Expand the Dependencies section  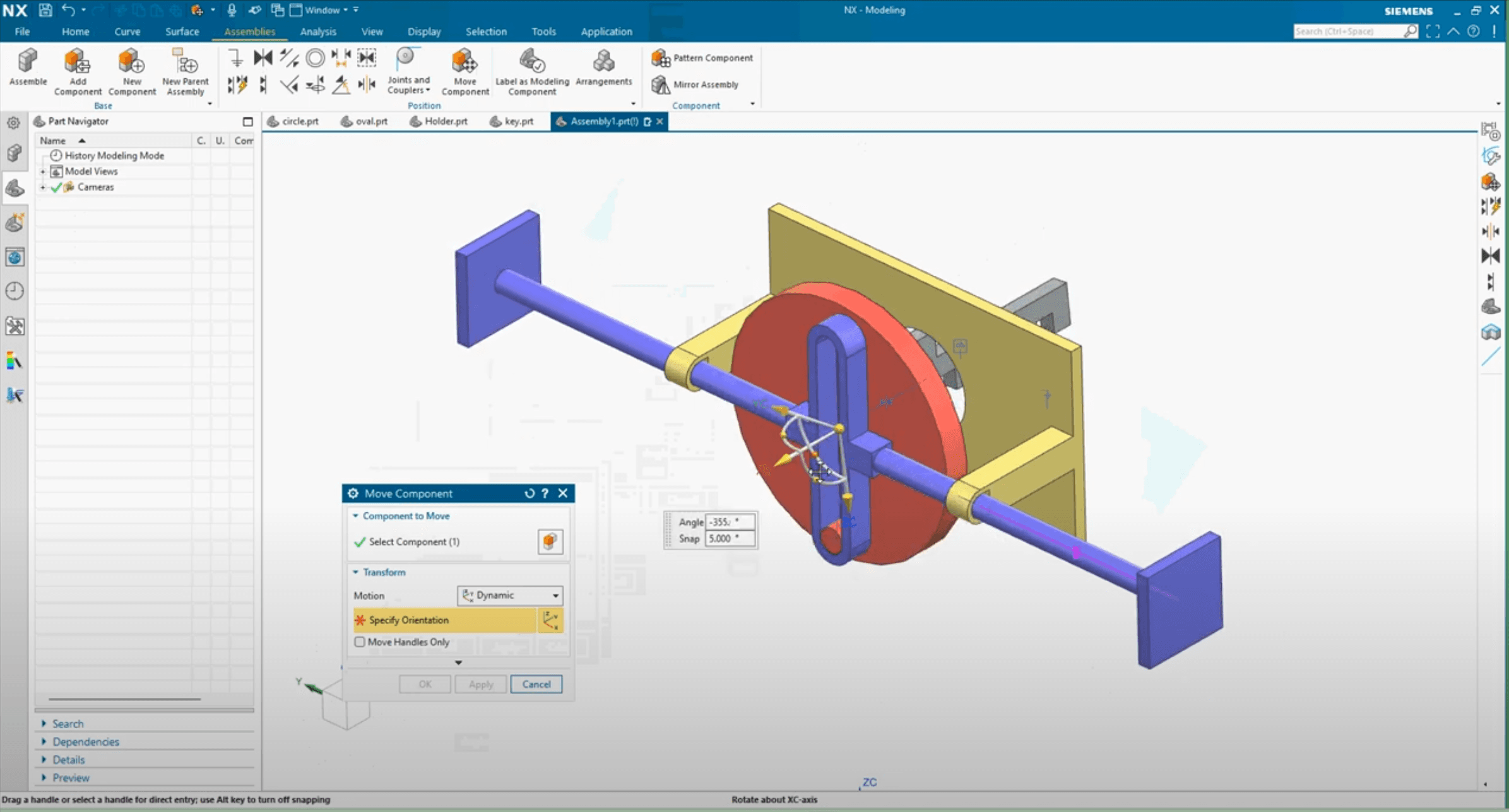(x=85, y=741)
